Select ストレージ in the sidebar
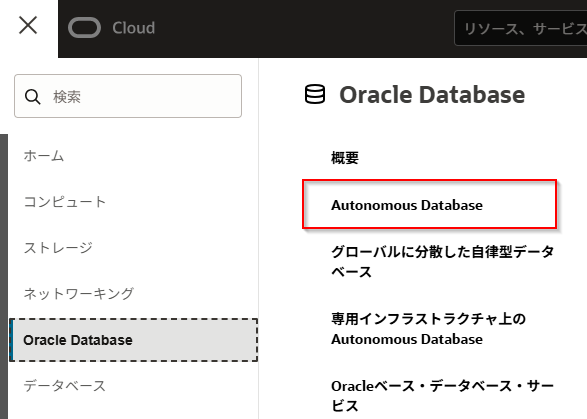This screenshot has width=587, height=419. click(58, 248)
